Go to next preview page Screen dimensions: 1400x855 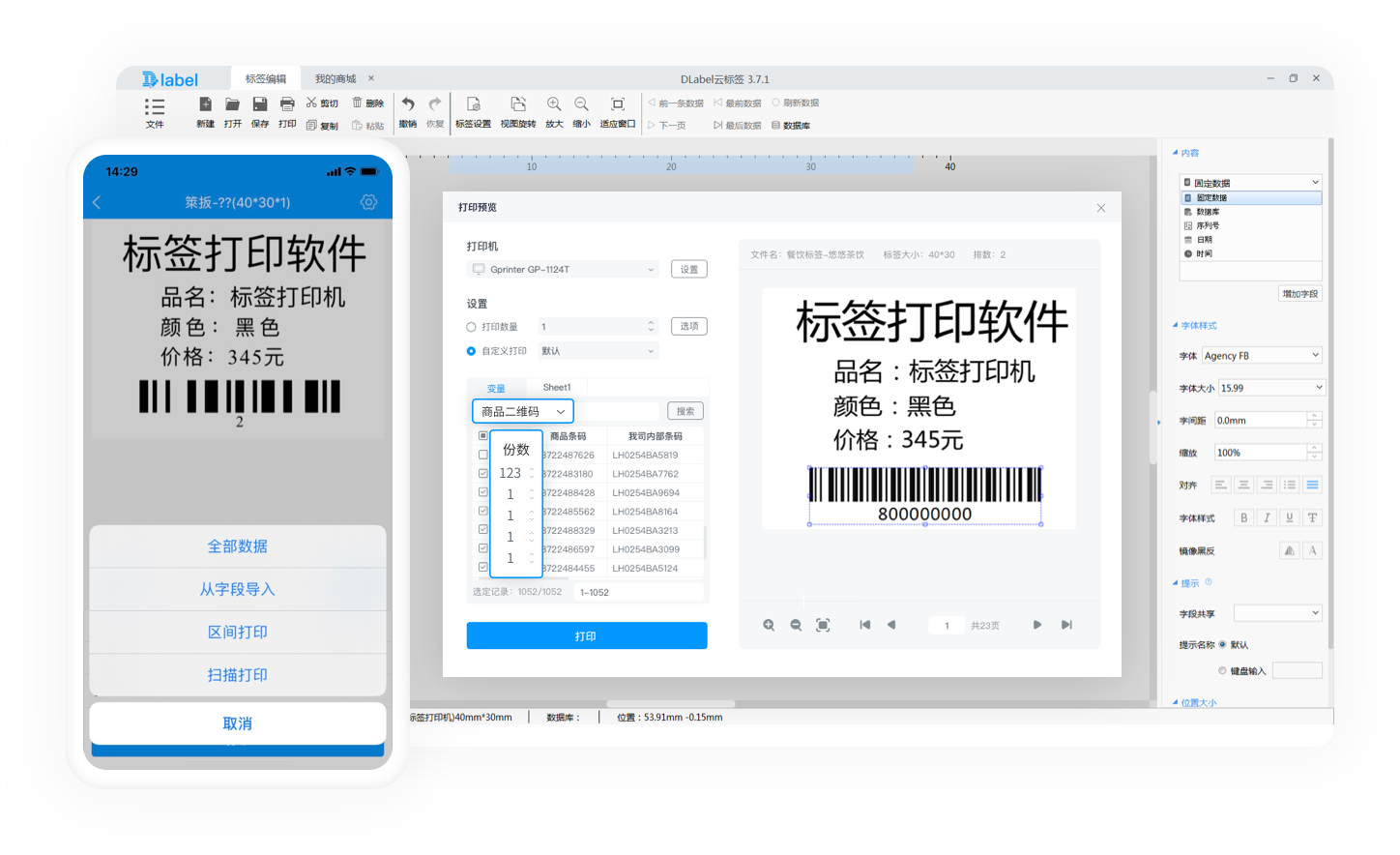point(1037,625)
